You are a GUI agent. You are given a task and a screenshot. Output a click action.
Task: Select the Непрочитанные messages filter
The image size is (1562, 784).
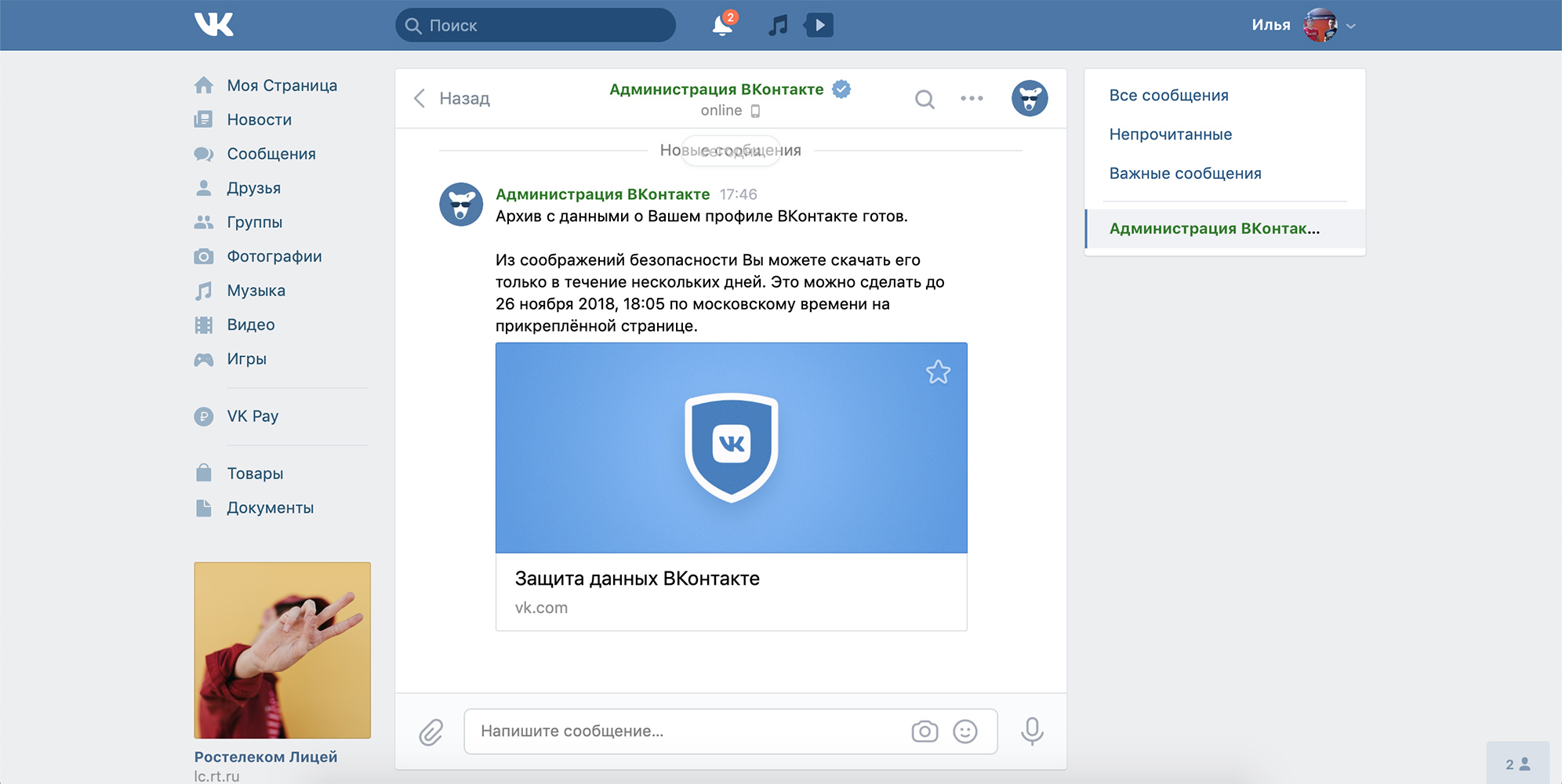click(1170, 134)
